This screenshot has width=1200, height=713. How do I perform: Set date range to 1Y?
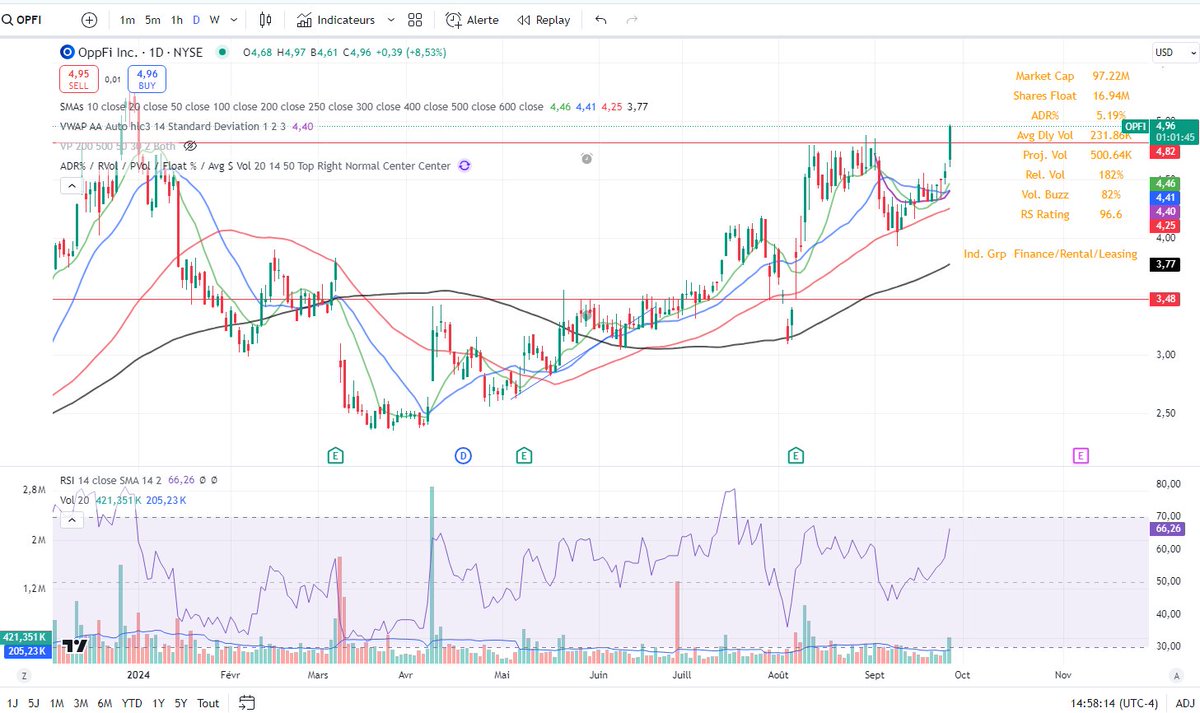click(x=156, y=703)
